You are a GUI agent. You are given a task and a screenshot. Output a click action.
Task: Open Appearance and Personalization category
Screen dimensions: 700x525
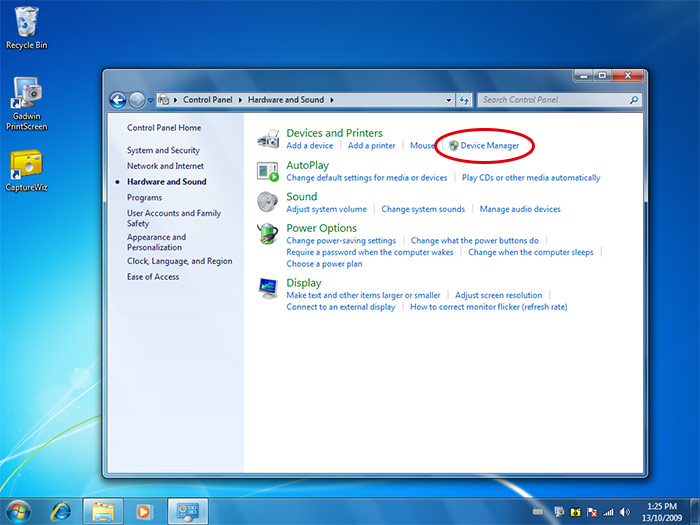tap(156, 242)
